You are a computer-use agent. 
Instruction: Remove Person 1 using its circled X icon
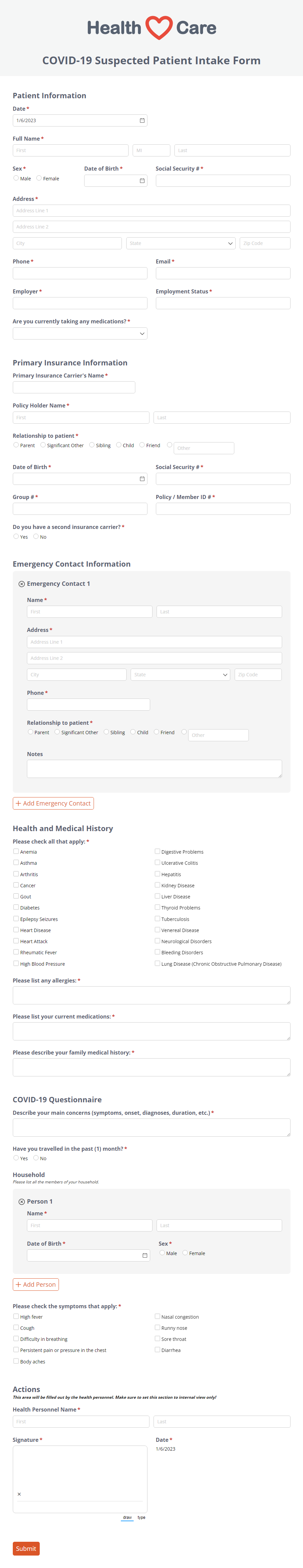[21, 1202]
